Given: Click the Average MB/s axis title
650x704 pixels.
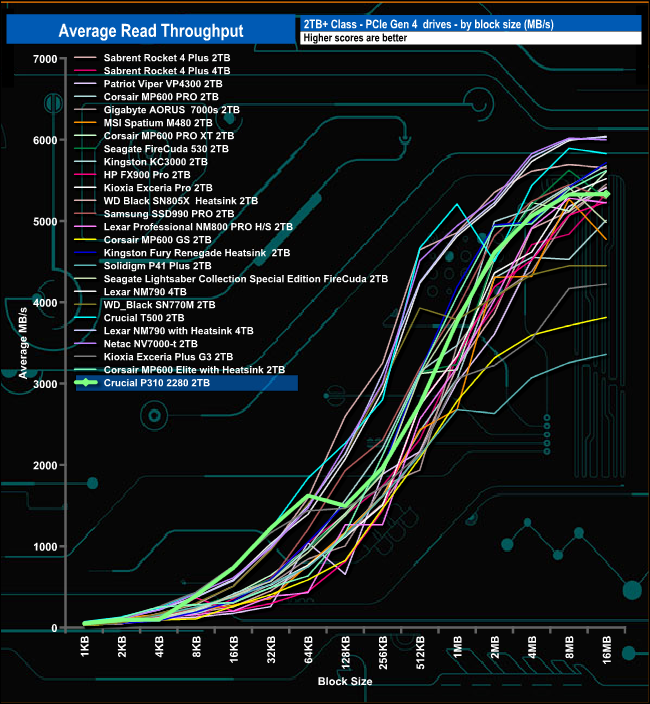Looking at the screenshot, I should coord(23,343).
